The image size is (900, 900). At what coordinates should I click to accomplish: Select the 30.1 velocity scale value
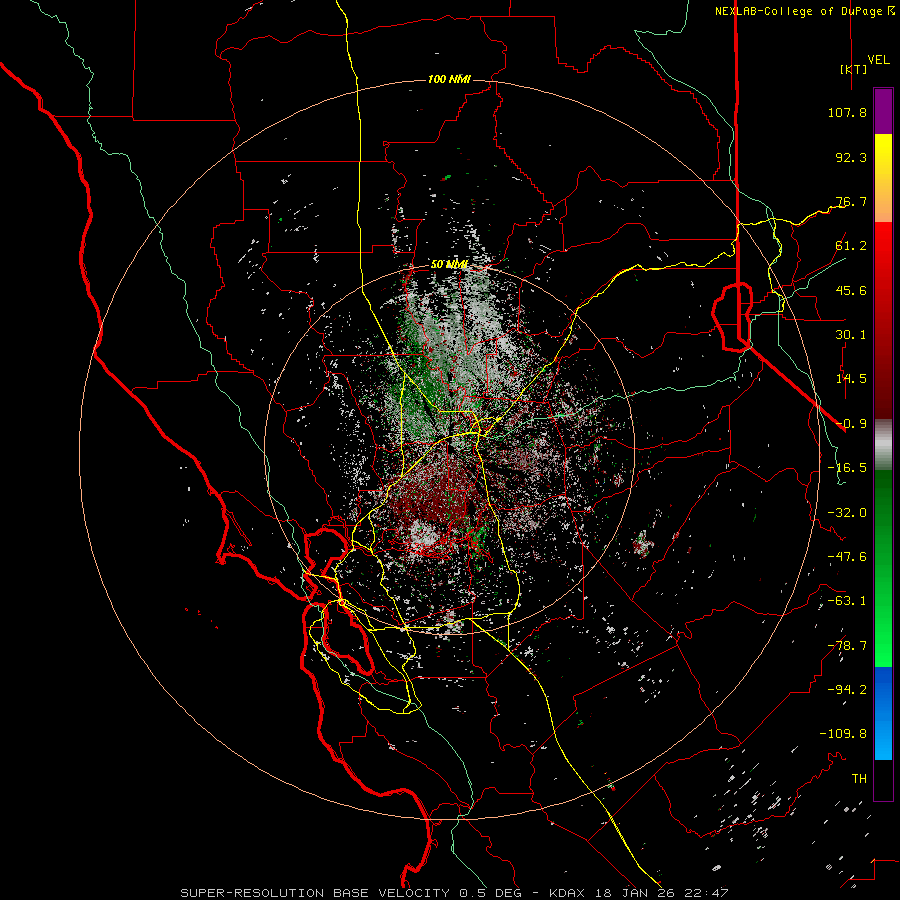pos(851,335)
